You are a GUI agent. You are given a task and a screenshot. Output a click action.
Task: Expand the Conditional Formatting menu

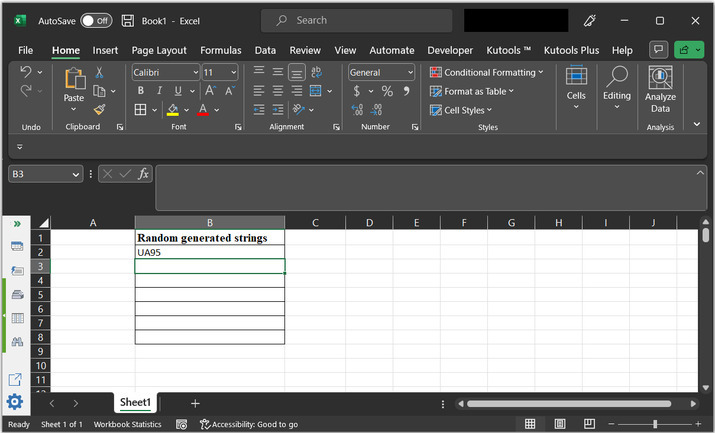pyautogui.click(x=487, y=73)
